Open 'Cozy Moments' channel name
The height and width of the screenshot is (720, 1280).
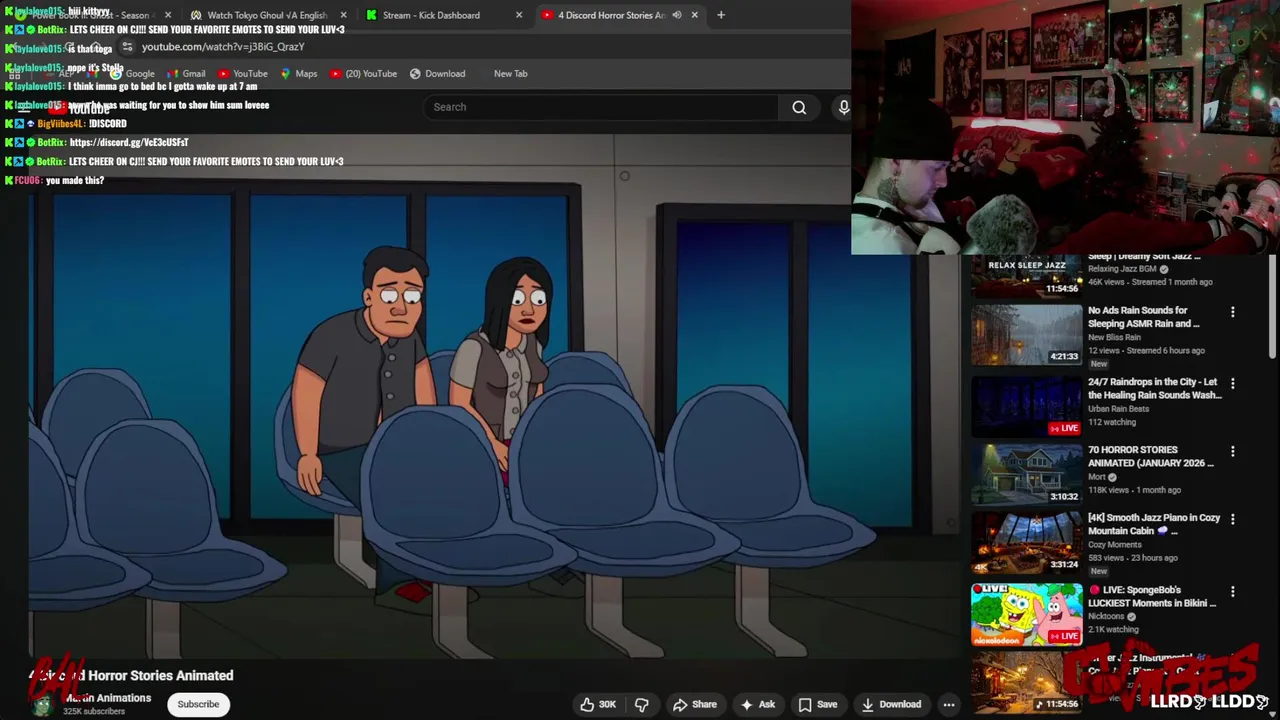tap(1115, 545)
